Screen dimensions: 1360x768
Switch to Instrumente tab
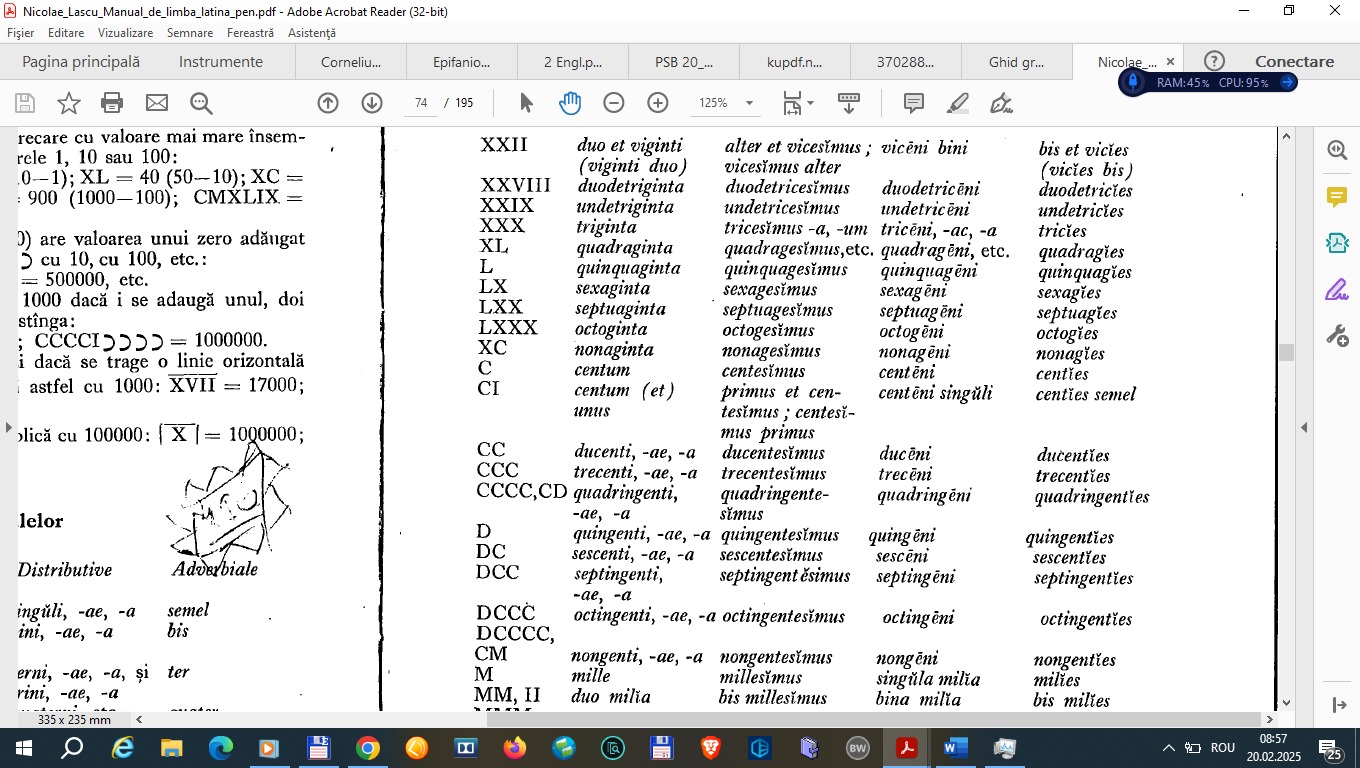click(x=221, y=61)
